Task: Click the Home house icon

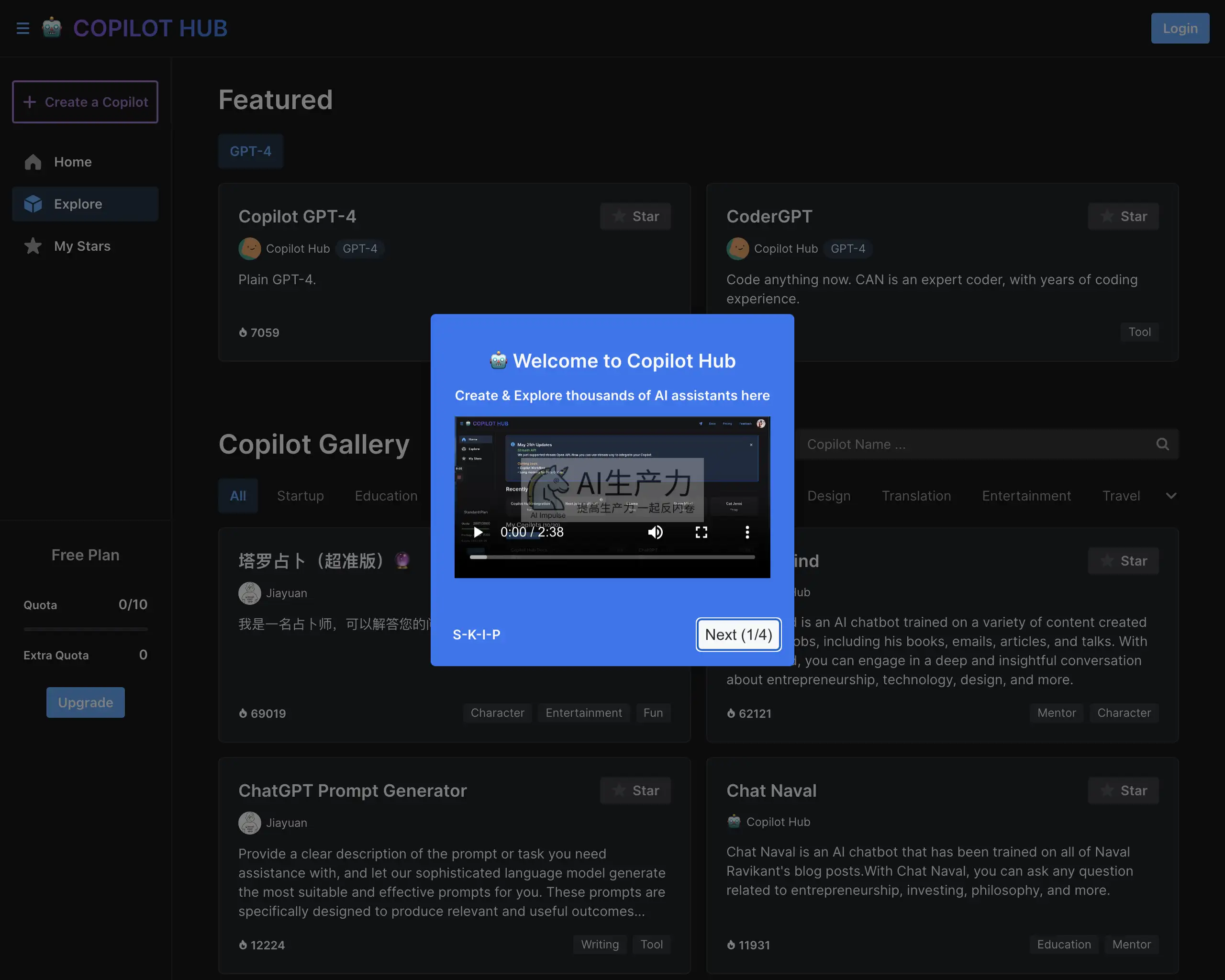Action: pyautogui.click(x=33, y=162)
